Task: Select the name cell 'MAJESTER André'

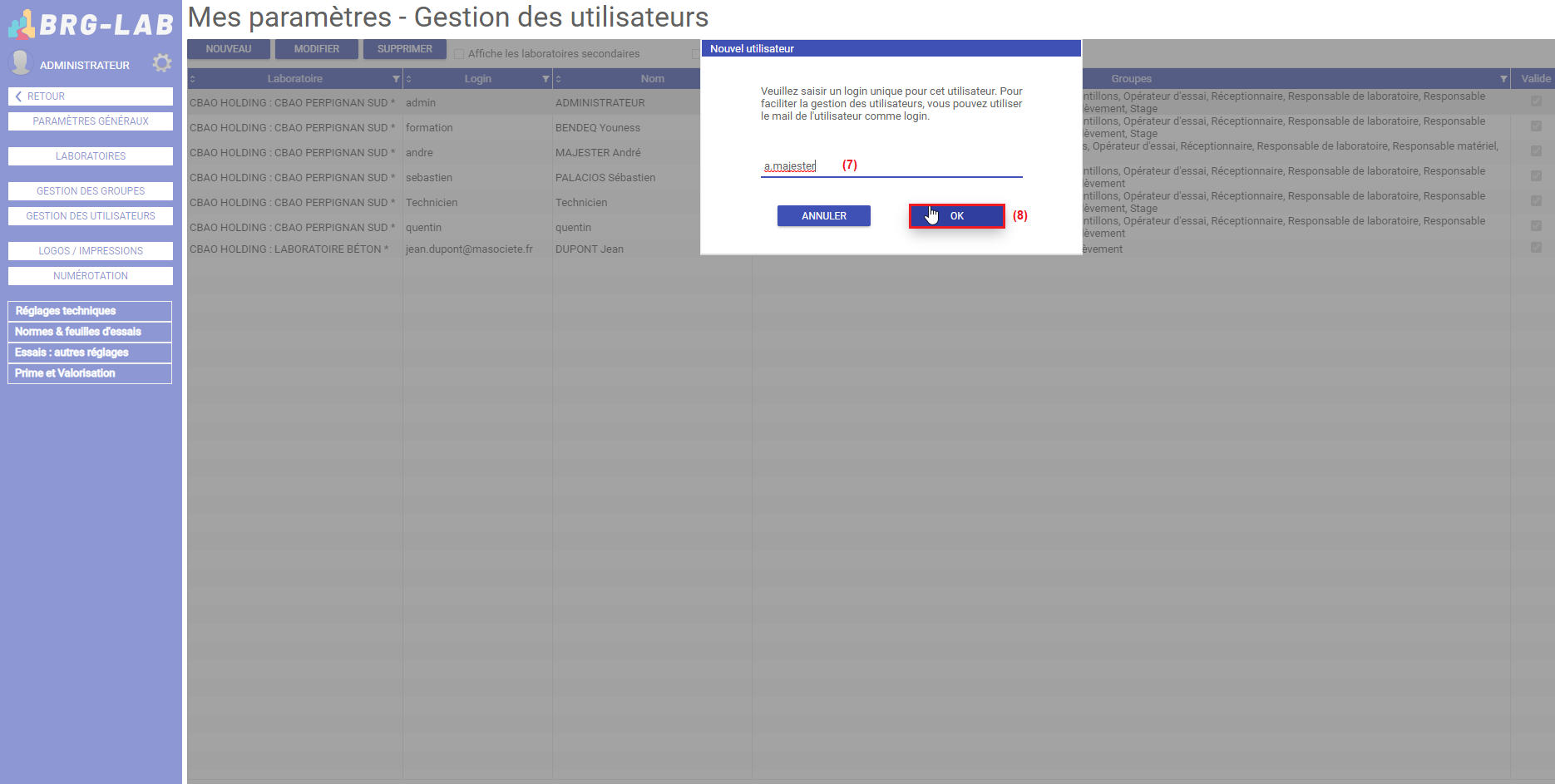Action: click(x=598, y=153)
